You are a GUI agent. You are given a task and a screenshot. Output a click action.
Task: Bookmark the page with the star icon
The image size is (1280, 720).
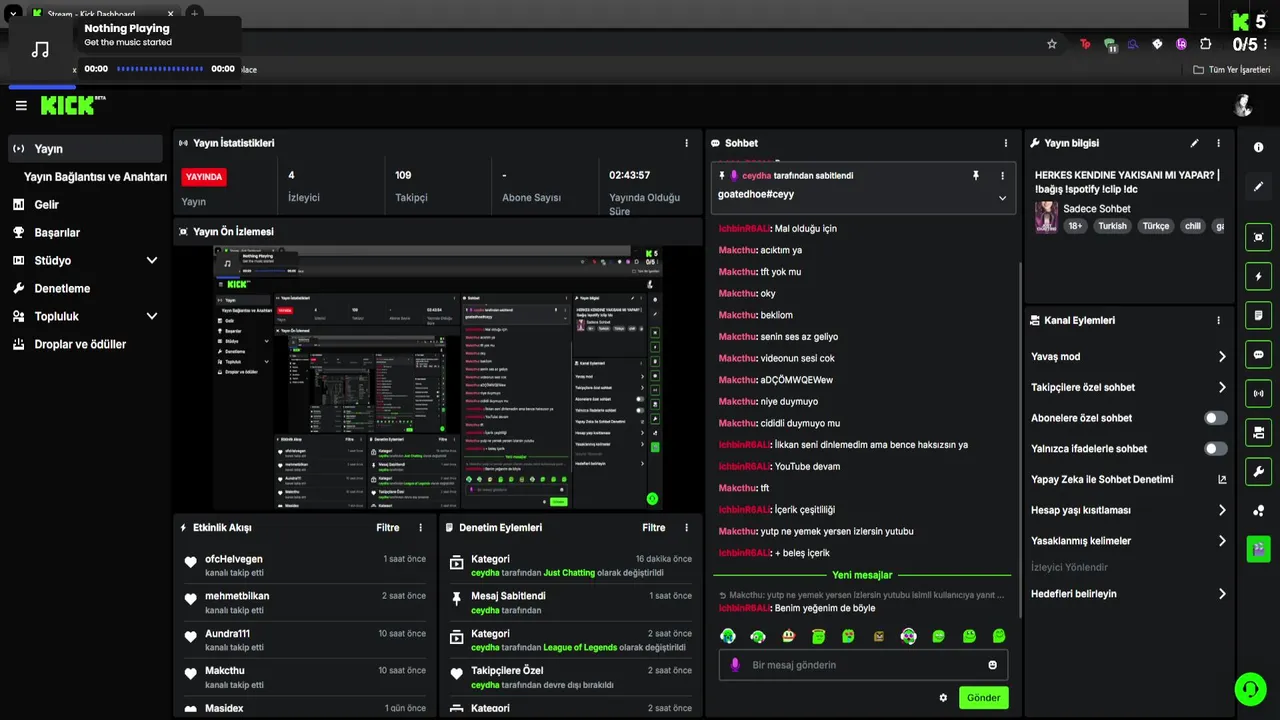tap(1052, 44)
